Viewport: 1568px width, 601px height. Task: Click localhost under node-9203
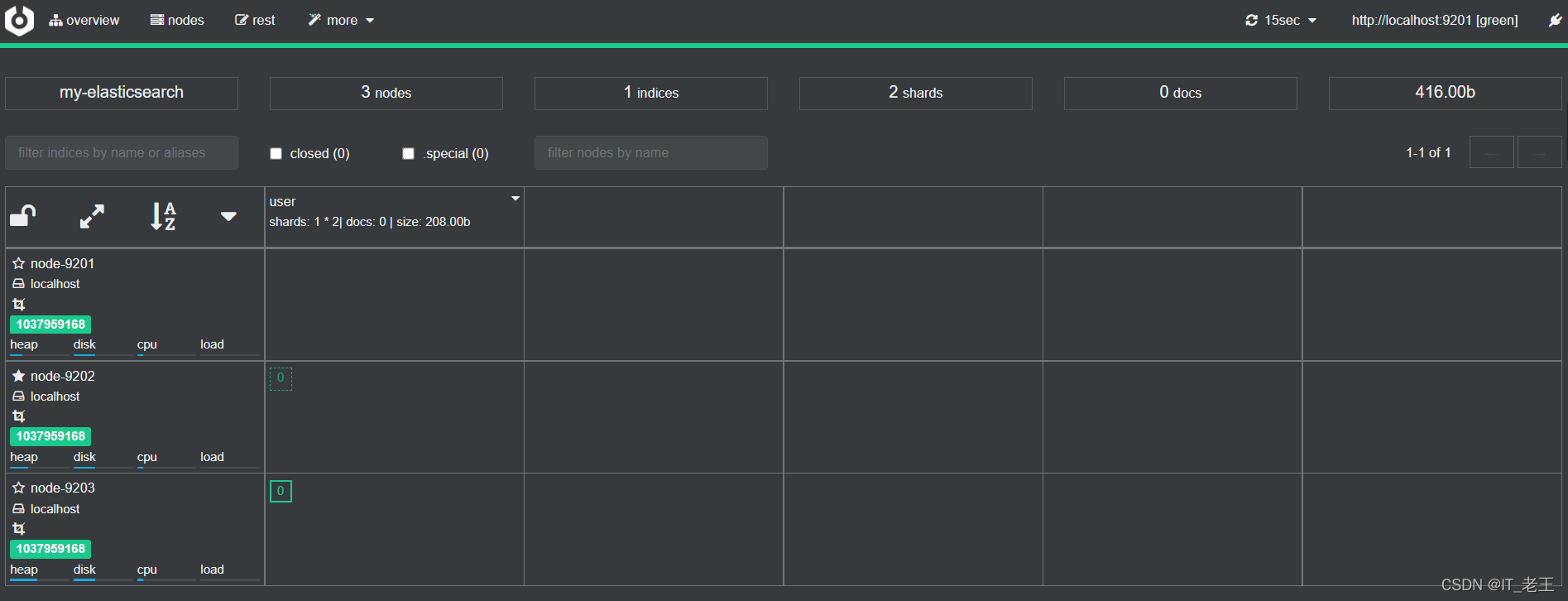tap(55, 509)
